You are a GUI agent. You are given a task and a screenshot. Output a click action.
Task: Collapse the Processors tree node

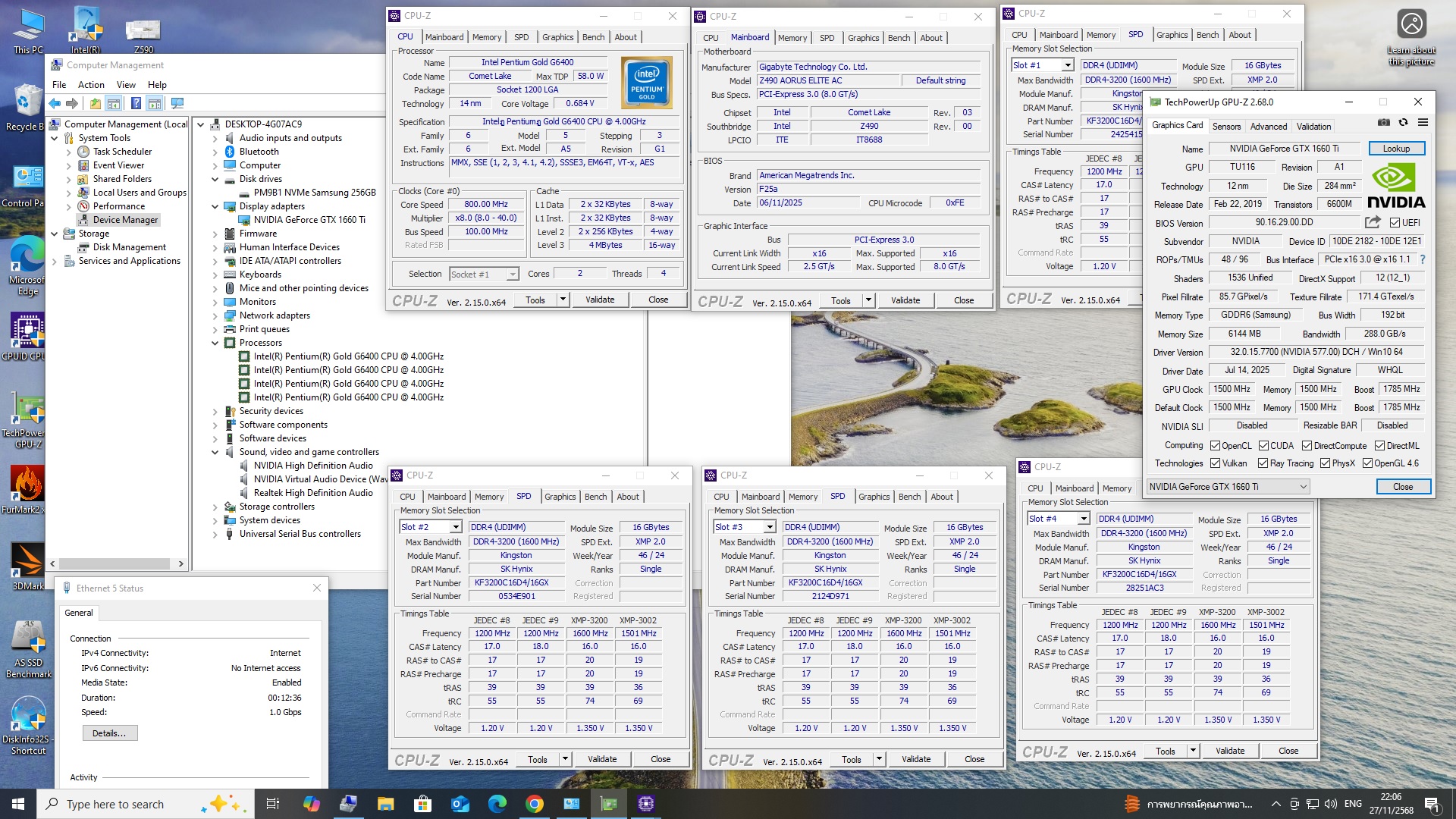click(x=215, y=343)
